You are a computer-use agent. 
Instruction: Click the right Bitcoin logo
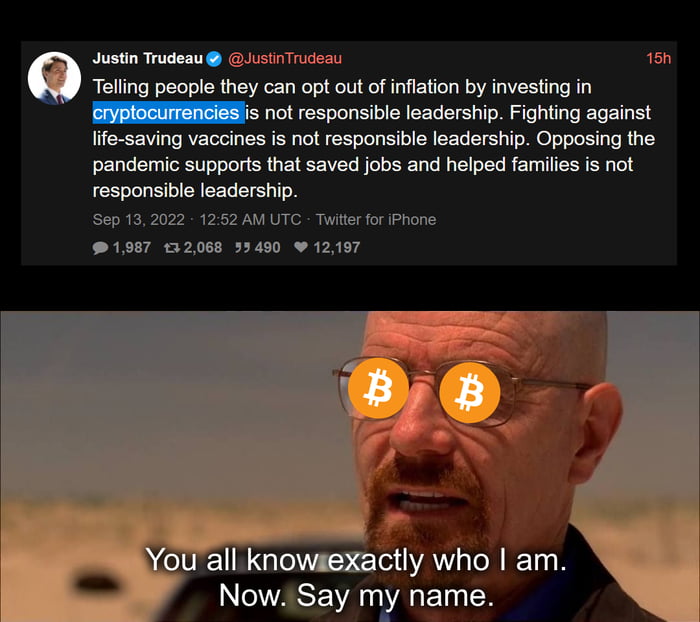click(x=470, y=392)
